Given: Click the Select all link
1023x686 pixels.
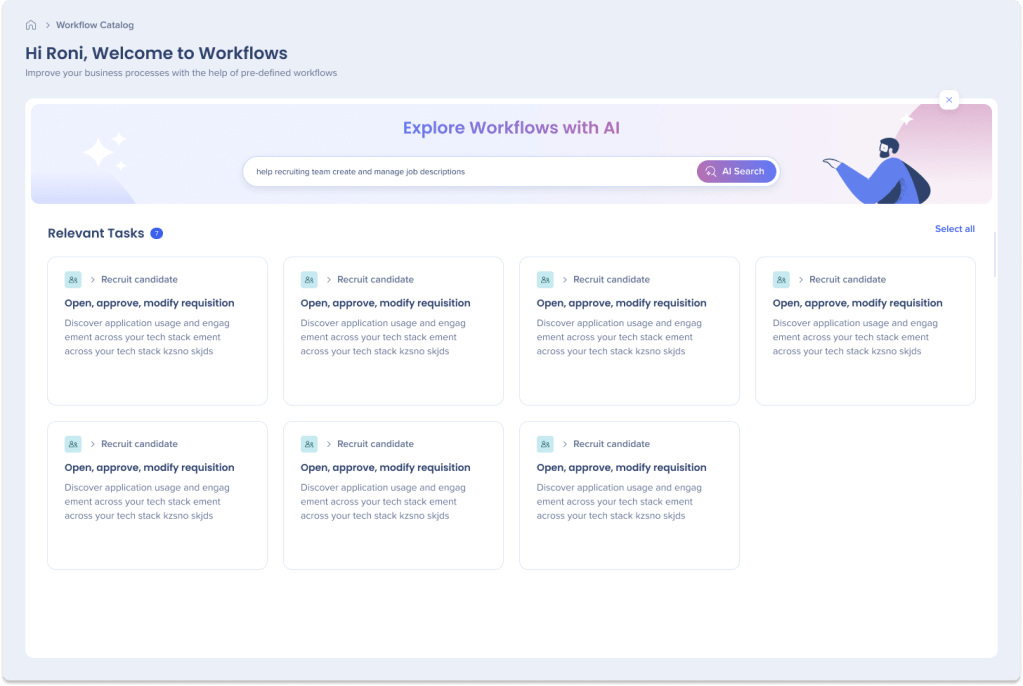Looking at the screenshot, I should (x=954, y=229).
